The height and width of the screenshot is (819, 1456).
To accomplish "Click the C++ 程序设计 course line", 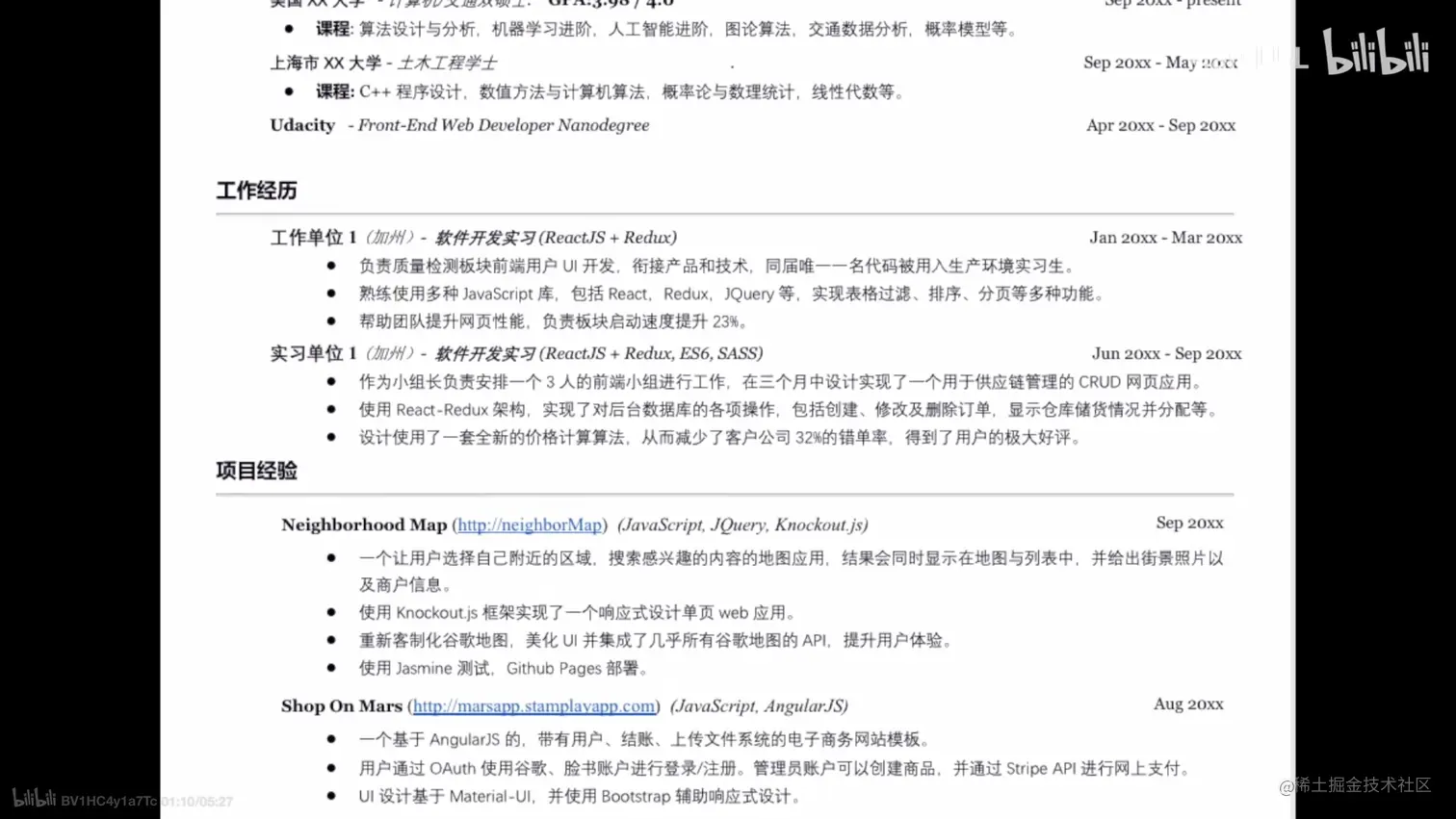I will [611, 91].
